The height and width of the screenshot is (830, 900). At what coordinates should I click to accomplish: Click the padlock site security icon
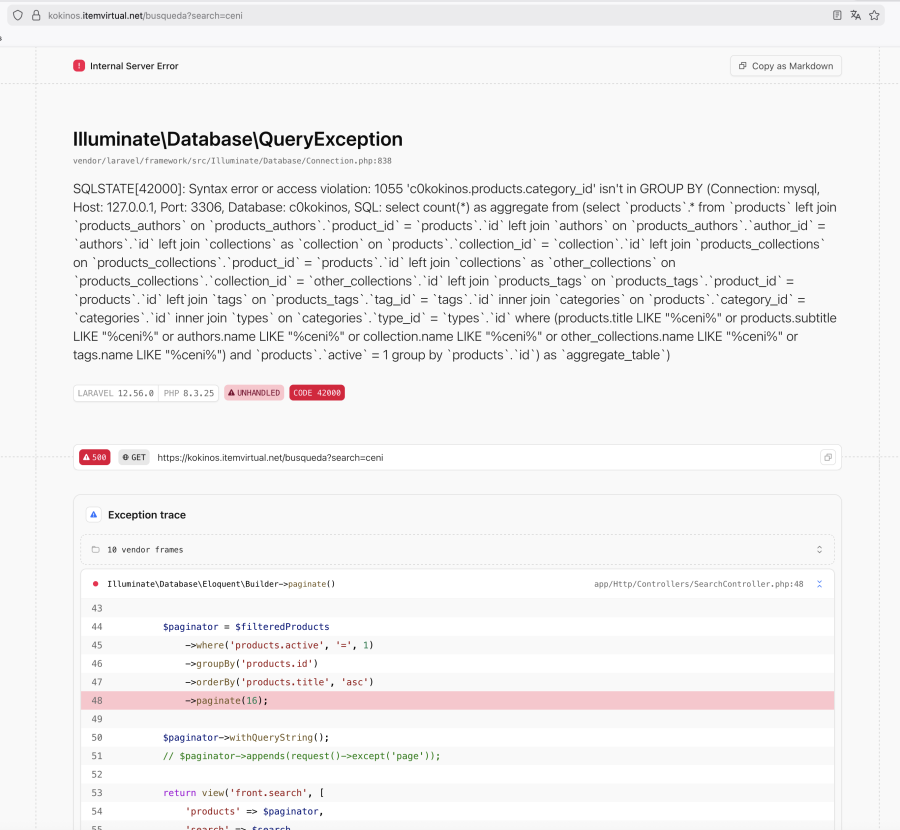point(36,16)
